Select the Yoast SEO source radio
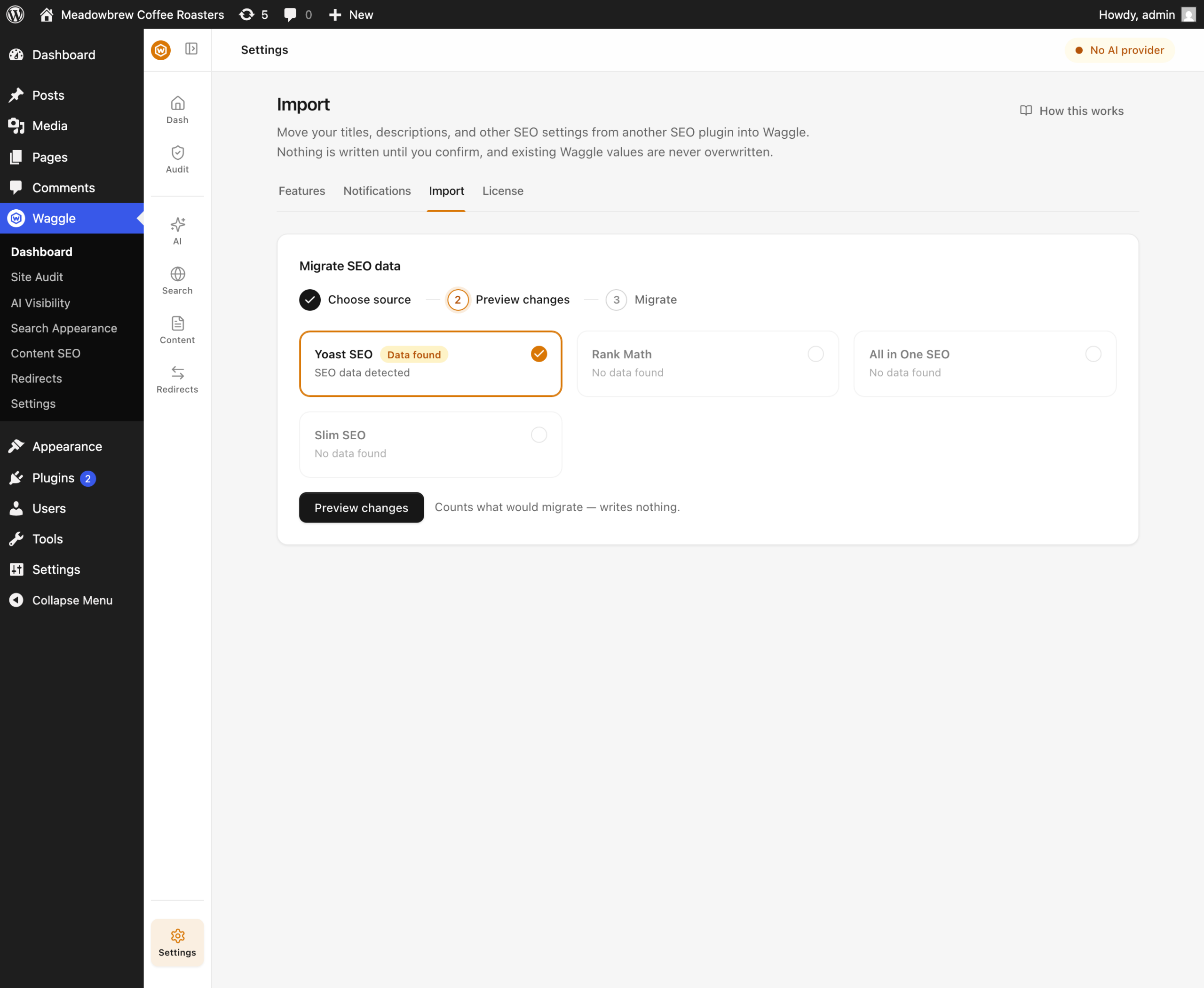Screen dimensions: 1204x988 tap(539, 354)
